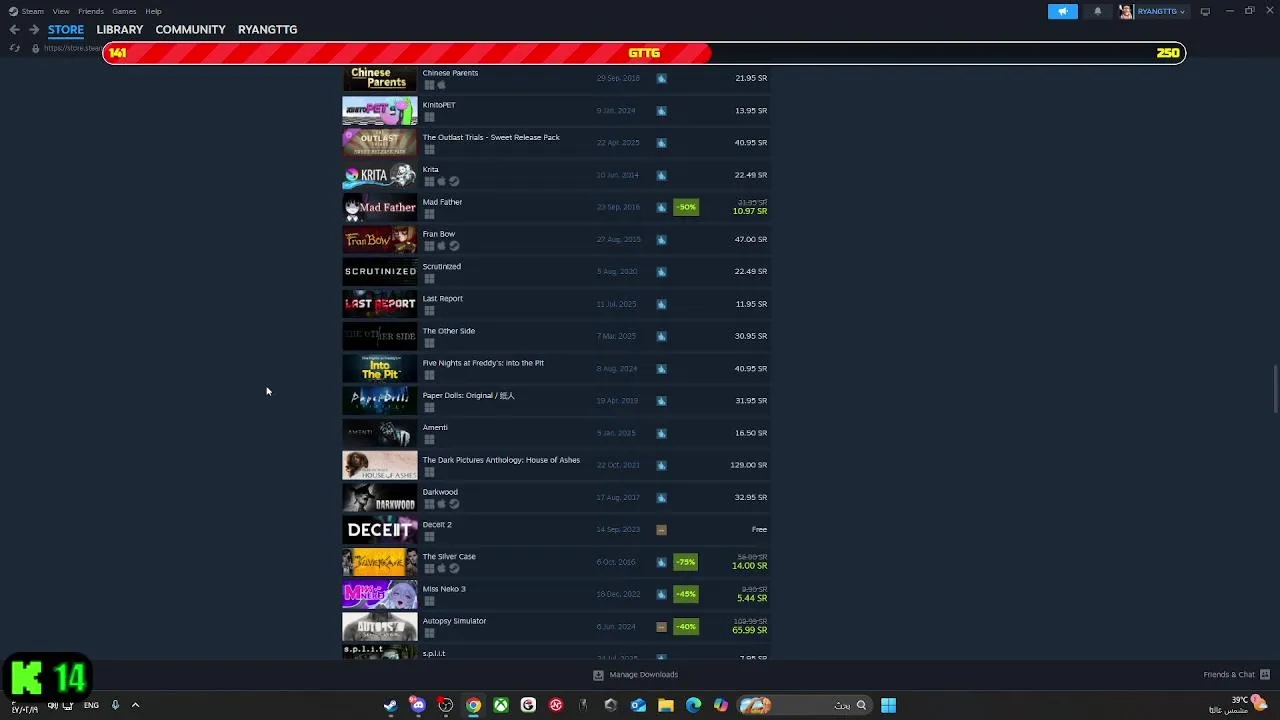This screenshot has height=720, width=1280.
Task: Open The Outlast Trials - Sweet Release Pack link
Action: pos(491,137)
